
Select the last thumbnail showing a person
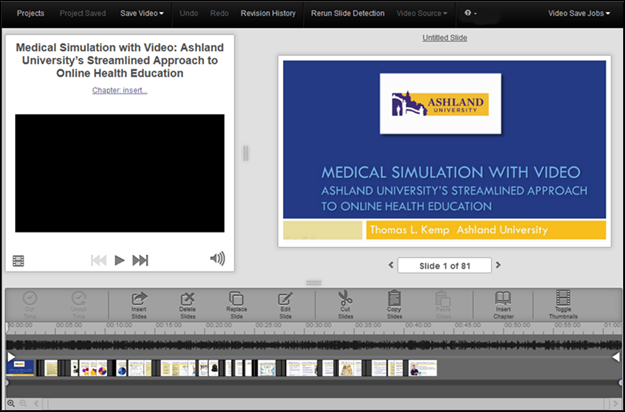[423, 368]
